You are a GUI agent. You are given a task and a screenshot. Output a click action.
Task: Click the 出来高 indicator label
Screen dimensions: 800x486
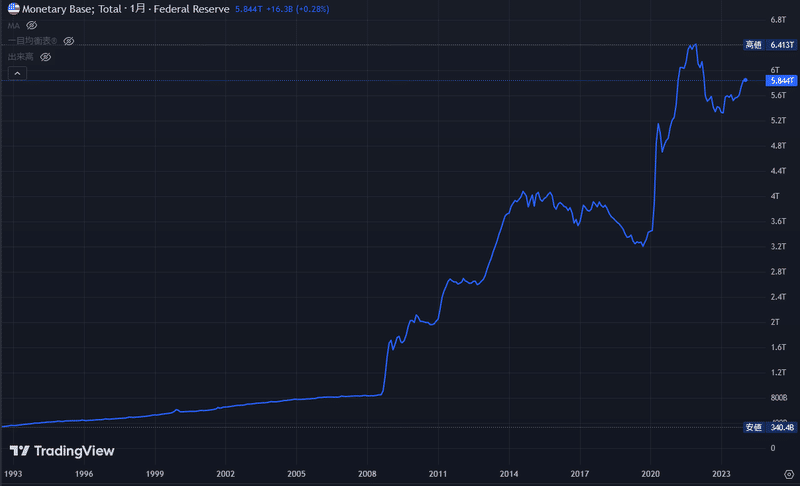click(x=20, y=57)
